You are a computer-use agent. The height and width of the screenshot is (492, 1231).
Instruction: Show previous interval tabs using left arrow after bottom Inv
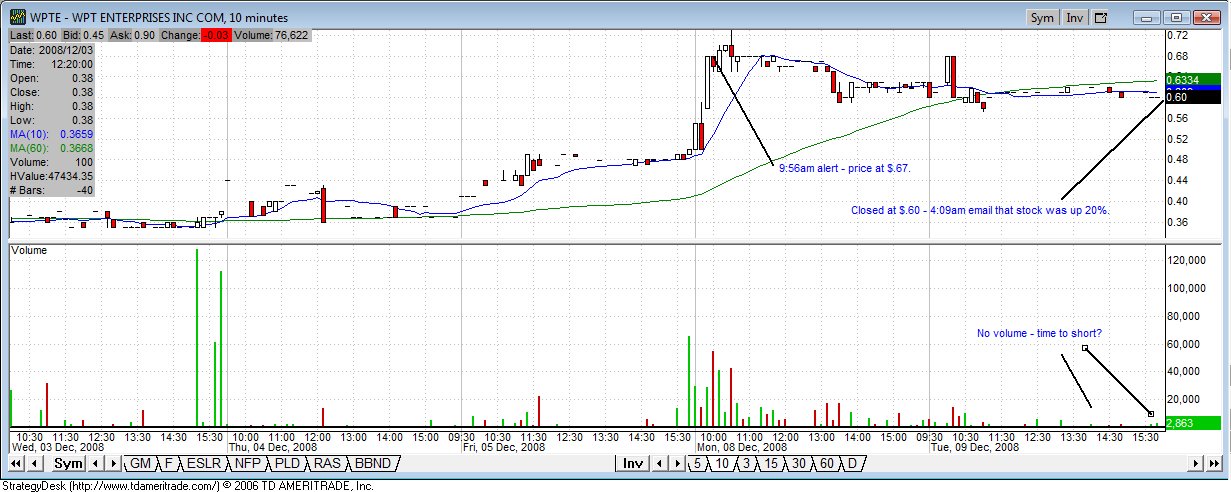point(659,464)
